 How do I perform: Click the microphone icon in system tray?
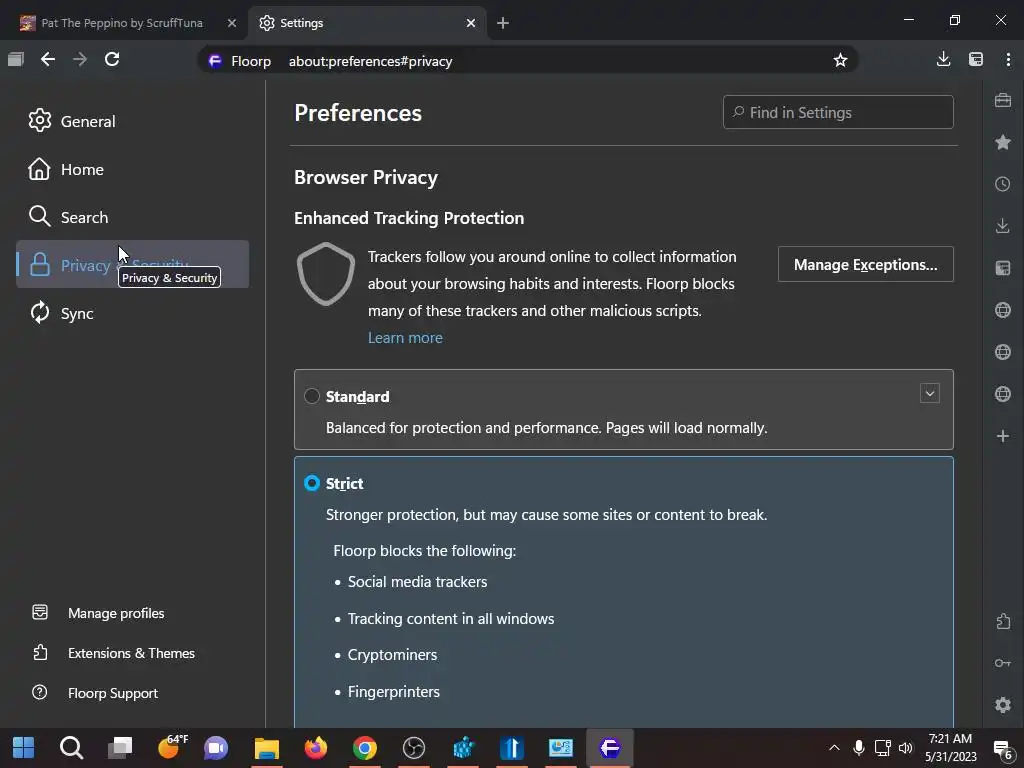click(x=859, y=748)
